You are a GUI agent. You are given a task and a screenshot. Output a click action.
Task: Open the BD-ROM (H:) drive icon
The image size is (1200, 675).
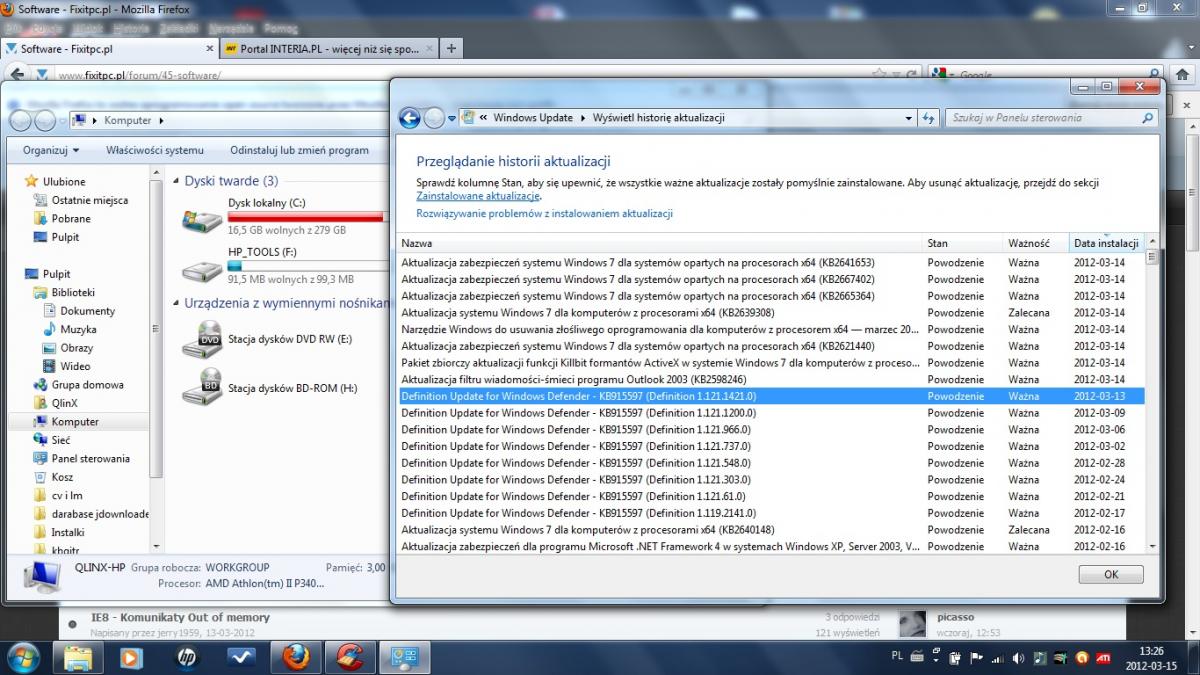(202, 388)
